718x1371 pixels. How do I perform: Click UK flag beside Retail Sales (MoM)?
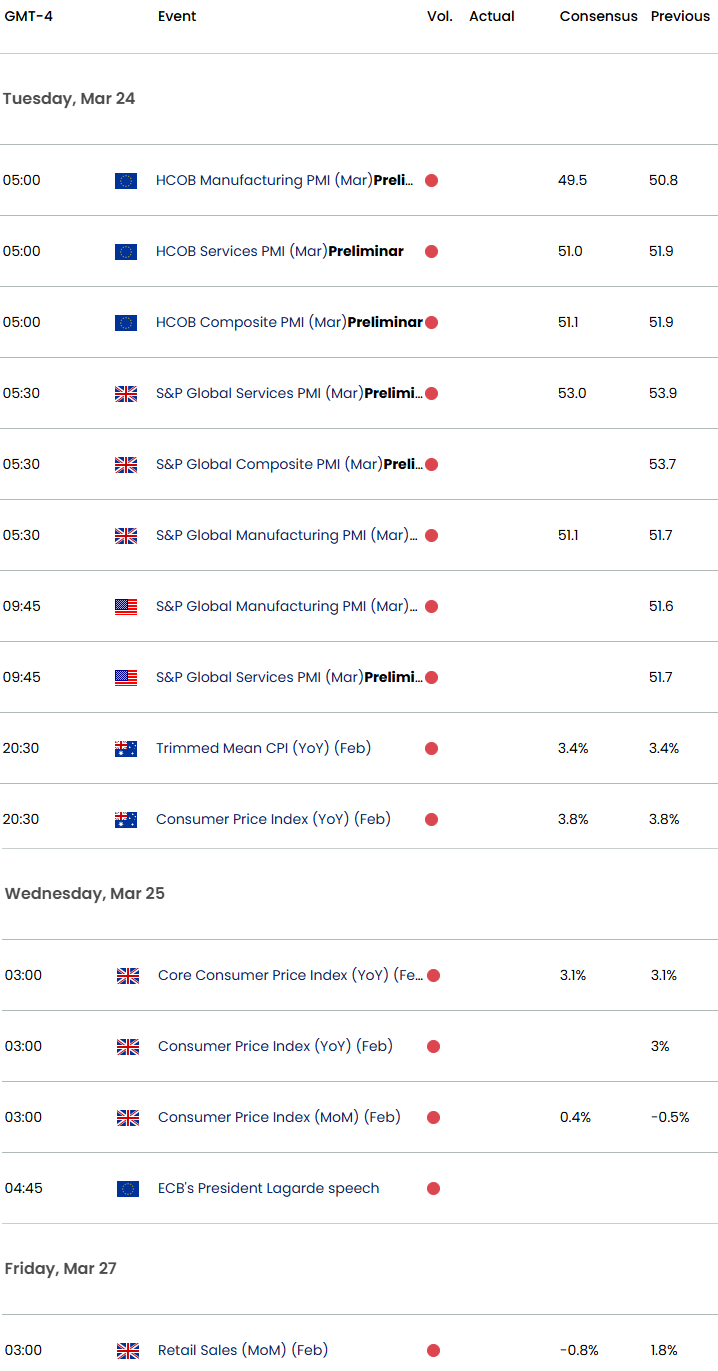(x=128, y=1351)
